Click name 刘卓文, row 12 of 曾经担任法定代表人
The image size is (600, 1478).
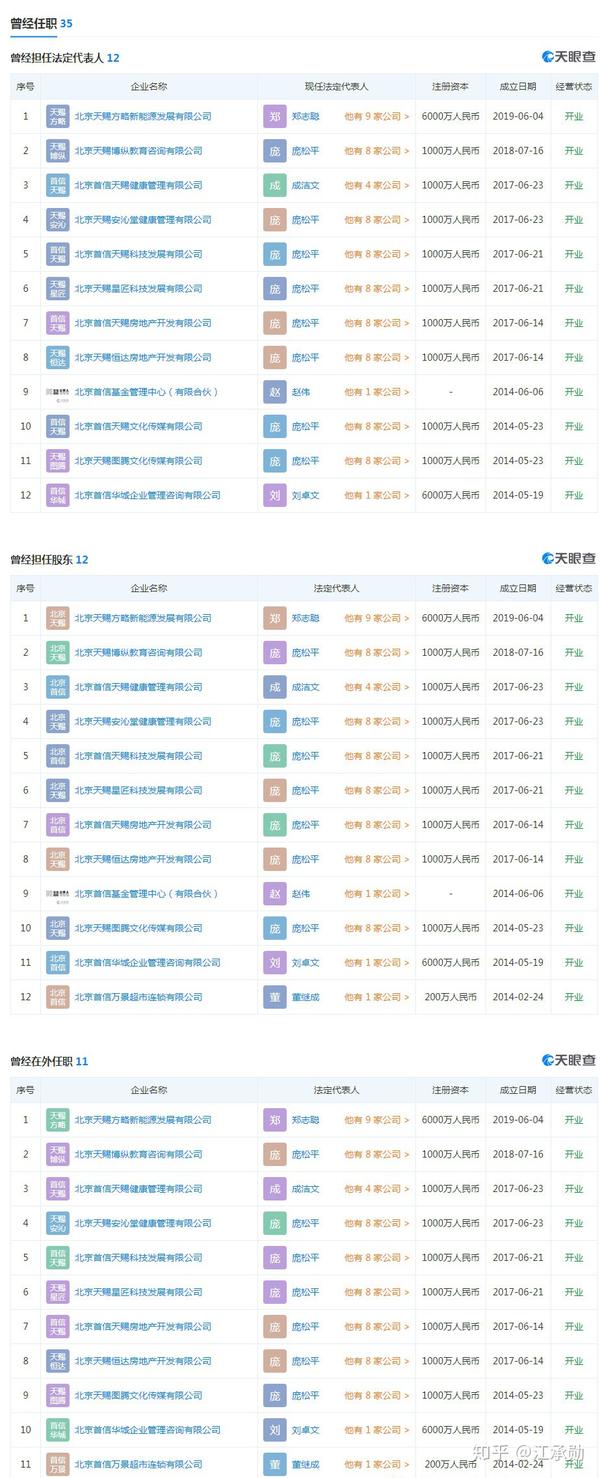click(305, 495)
